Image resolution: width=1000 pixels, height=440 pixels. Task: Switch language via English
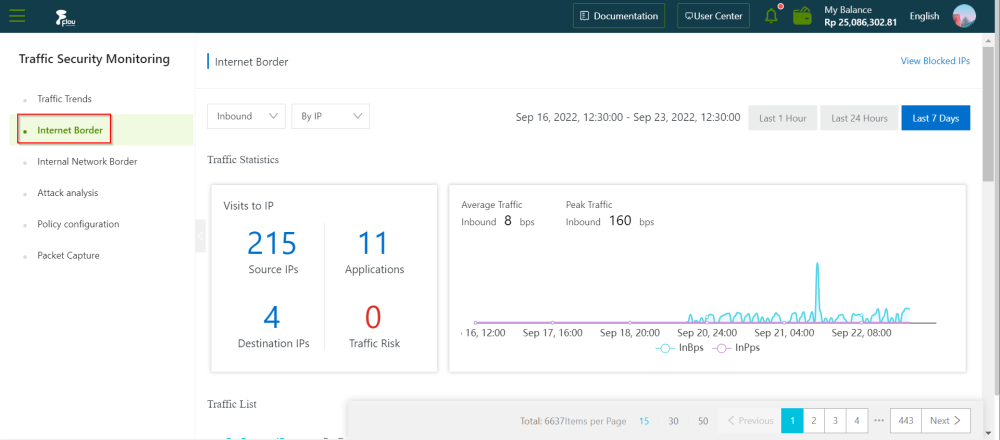click(x=924, y=16)
